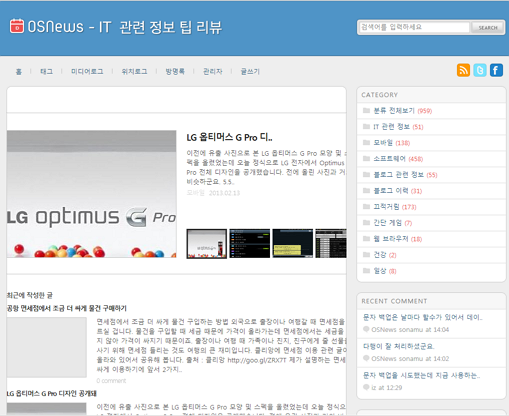Click folder icon beside 끄적거림

pos(366,206)
